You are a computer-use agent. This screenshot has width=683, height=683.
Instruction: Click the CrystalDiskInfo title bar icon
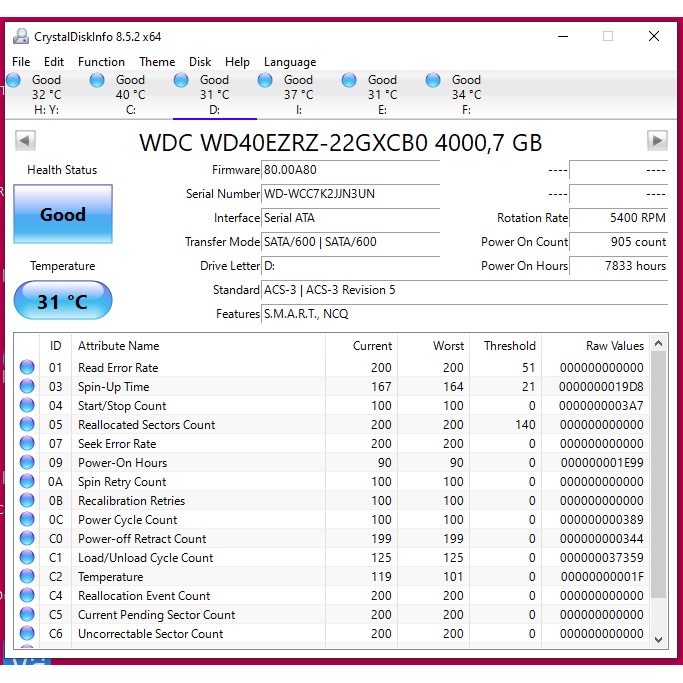click(20, 36)
